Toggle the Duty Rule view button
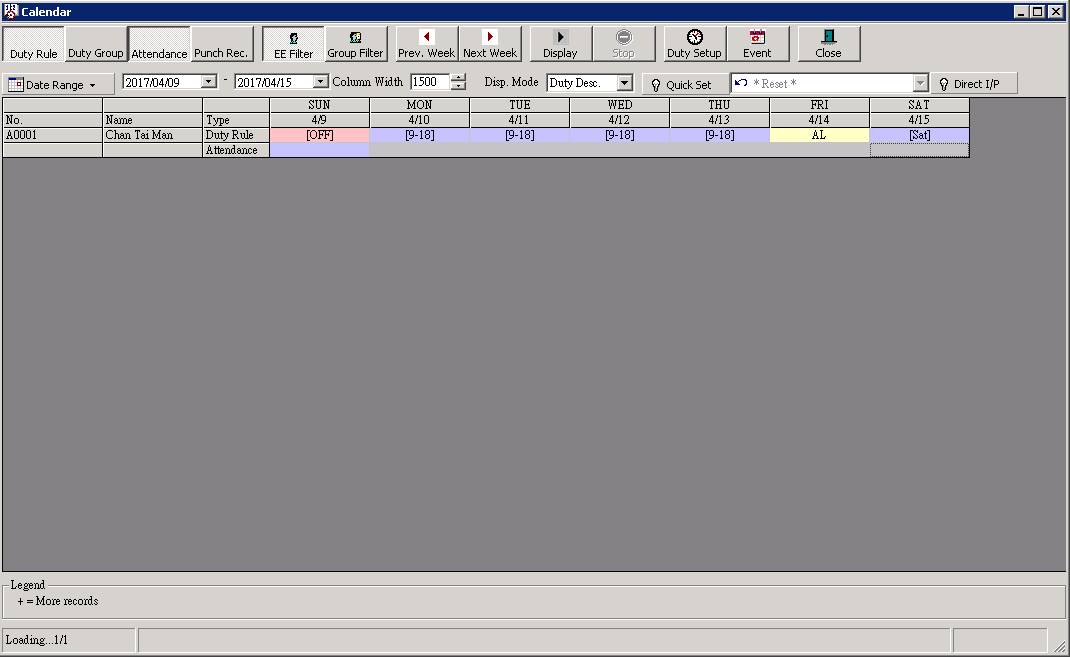Screen dimensions: 1070x657 [34, 45]
